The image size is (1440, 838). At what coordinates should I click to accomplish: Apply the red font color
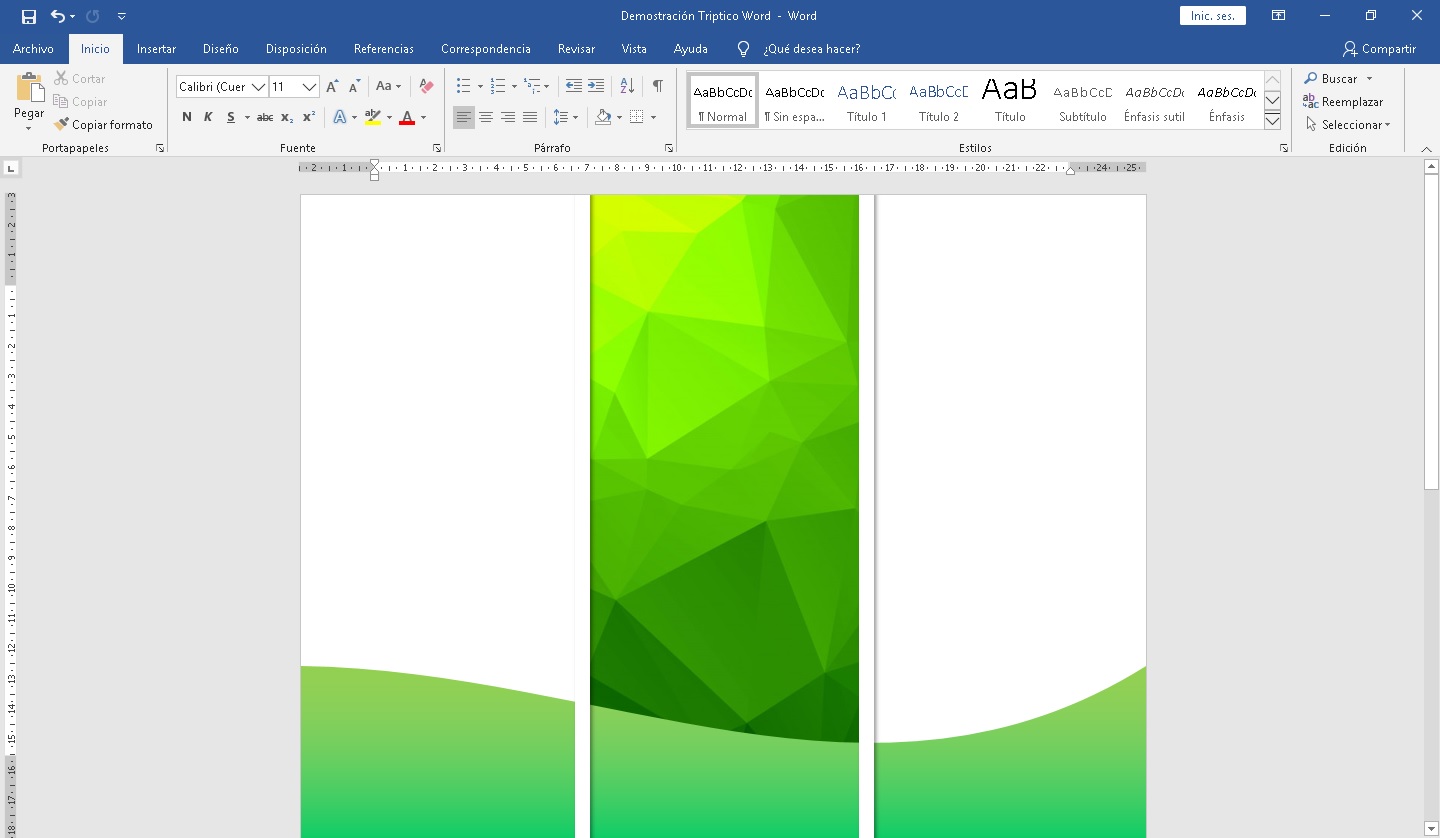coord(407,117)
